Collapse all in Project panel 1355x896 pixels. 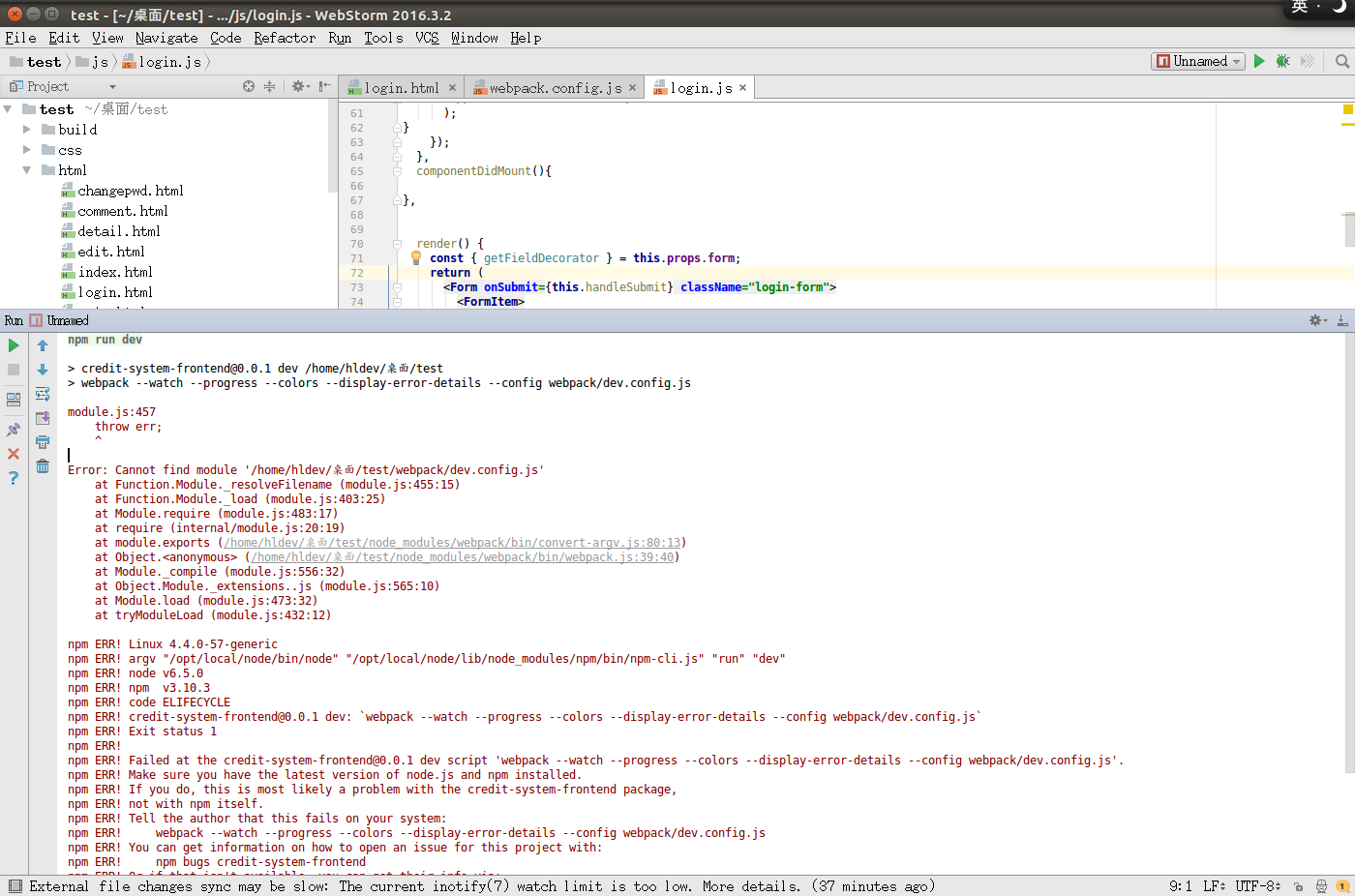click(270, 86)
